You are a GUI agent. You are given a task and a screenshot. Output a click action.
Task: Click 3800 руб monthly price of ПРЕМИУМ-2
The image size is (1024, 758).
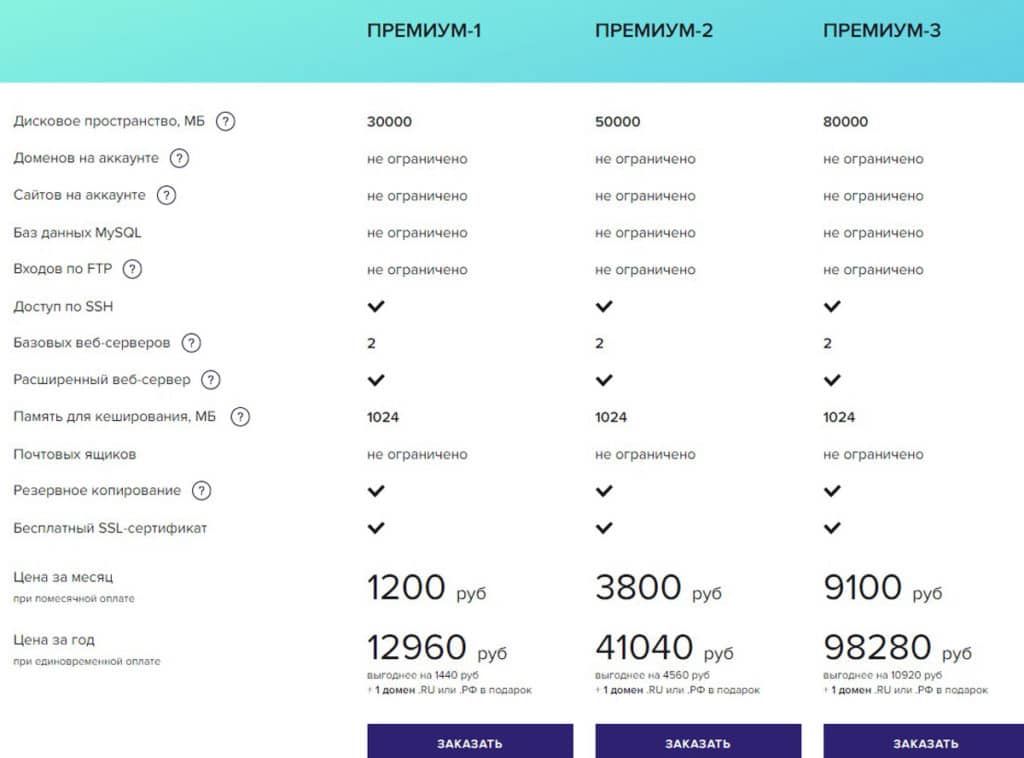(658, 587)
